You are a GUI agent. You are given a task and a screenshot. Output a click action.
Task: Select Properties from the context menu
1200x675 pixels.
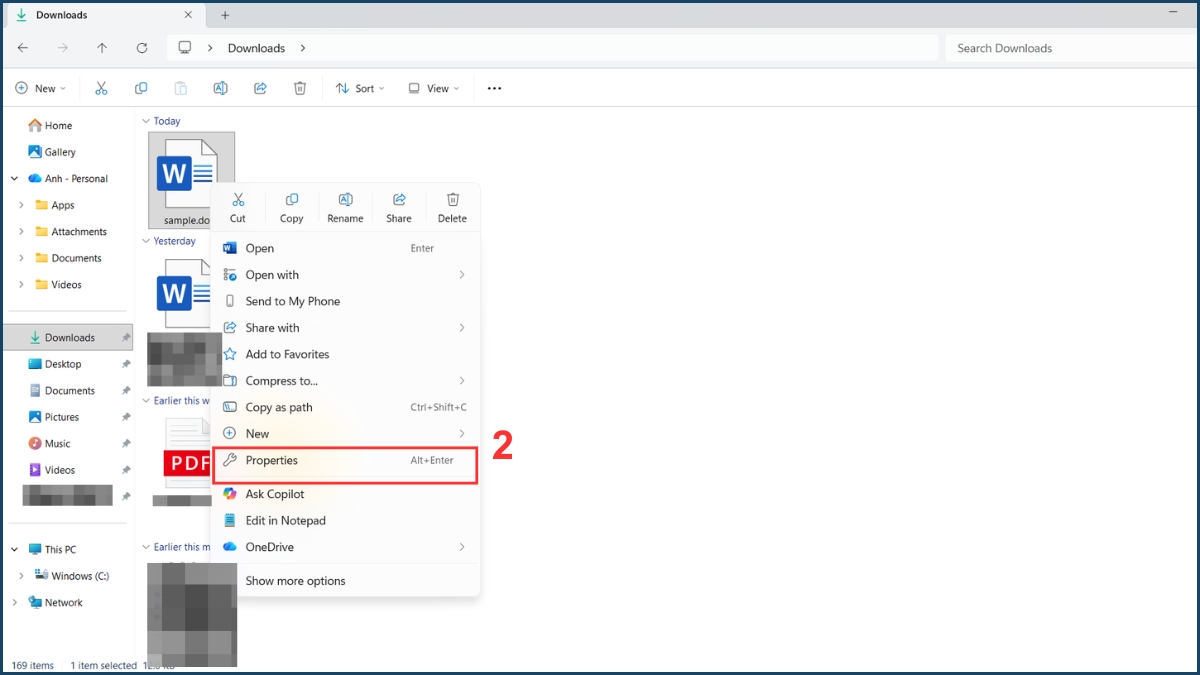click(x=272, y=461)
